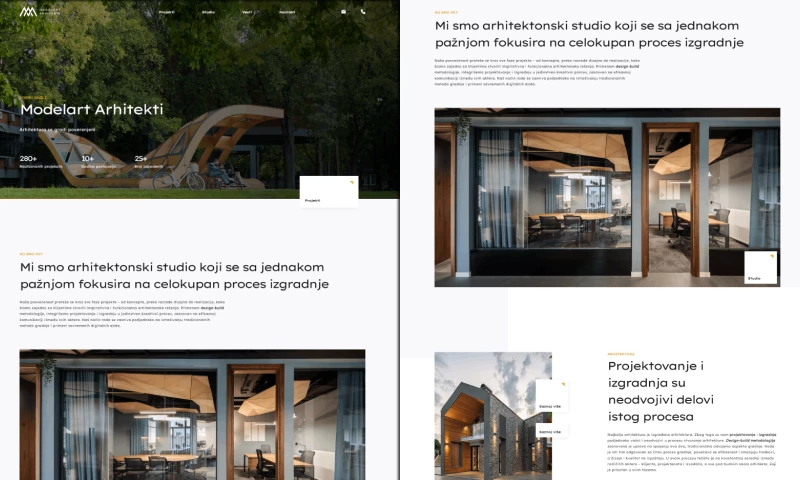Screen dimensions: 800x480
Task: Go to the Studio menu item in header
Action: tap(208, 12)
